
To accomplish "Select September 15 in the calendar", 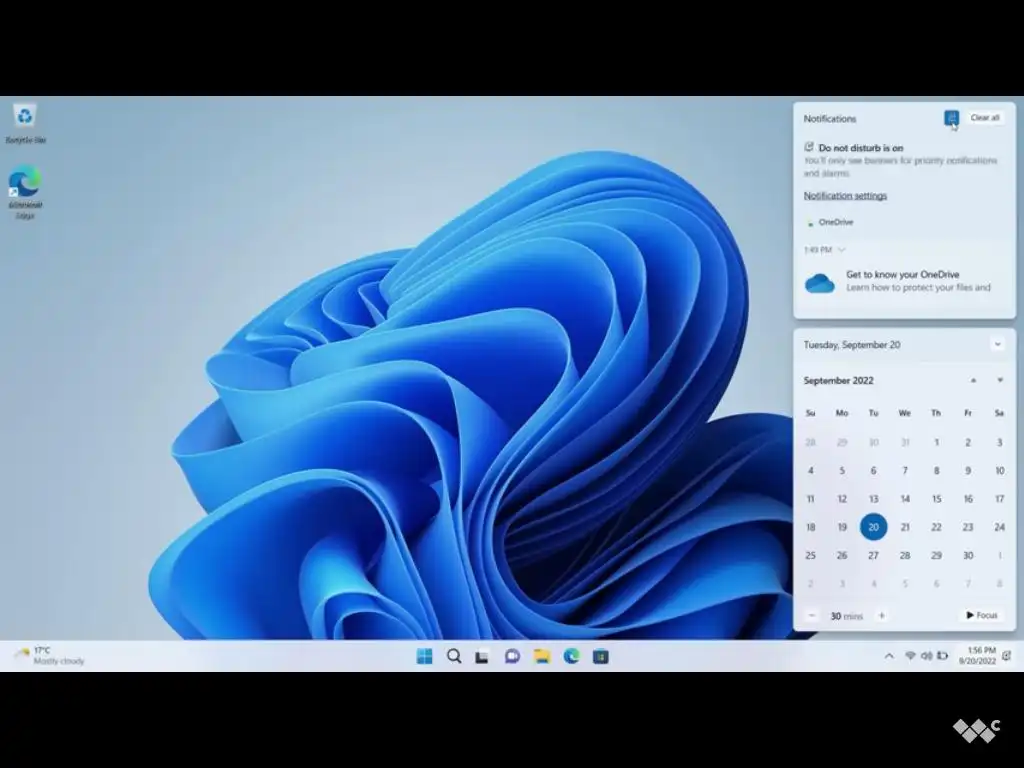I will pos(936,499).
